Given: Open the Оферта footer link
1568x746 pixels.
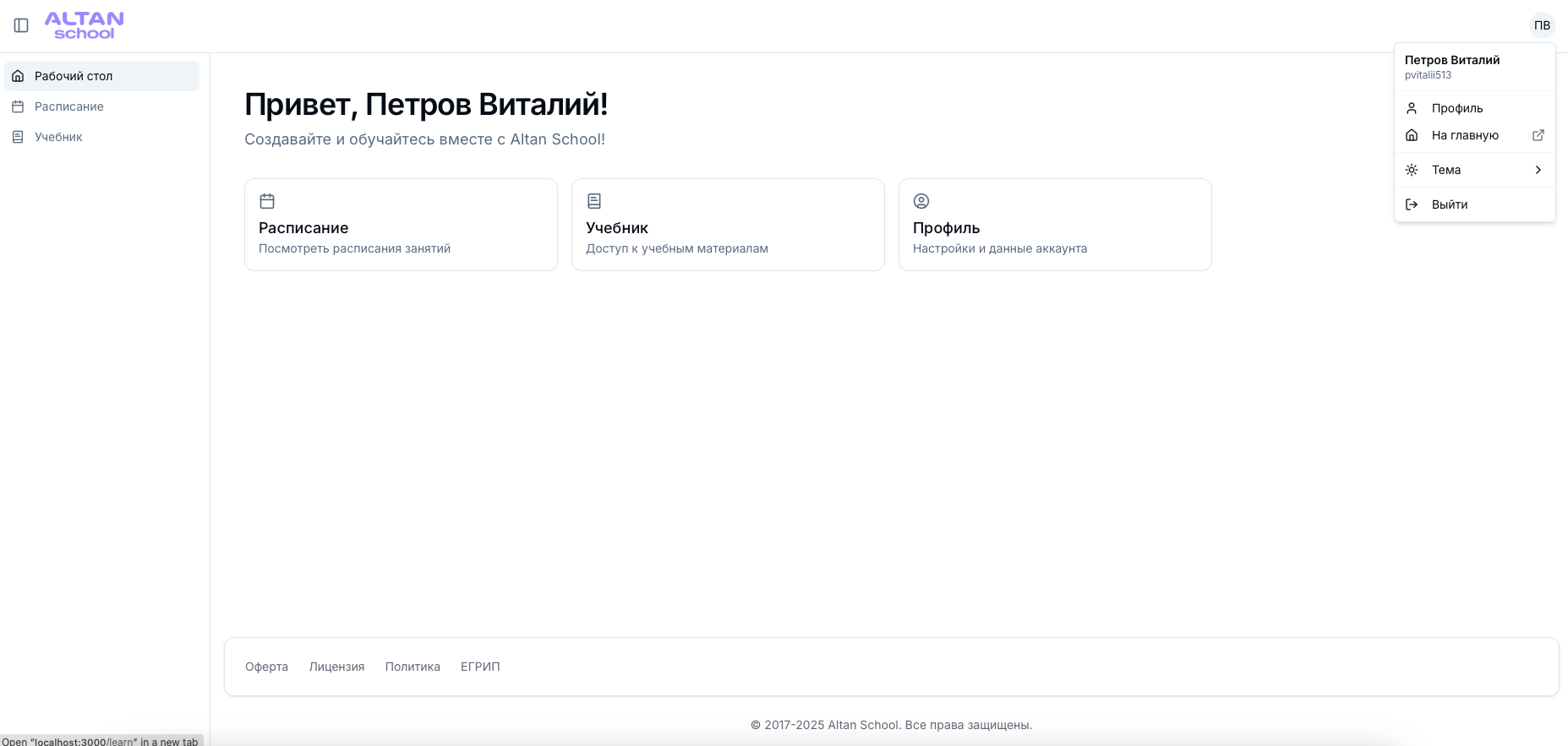Looking at the screenshot, I should tap(266, 667).
